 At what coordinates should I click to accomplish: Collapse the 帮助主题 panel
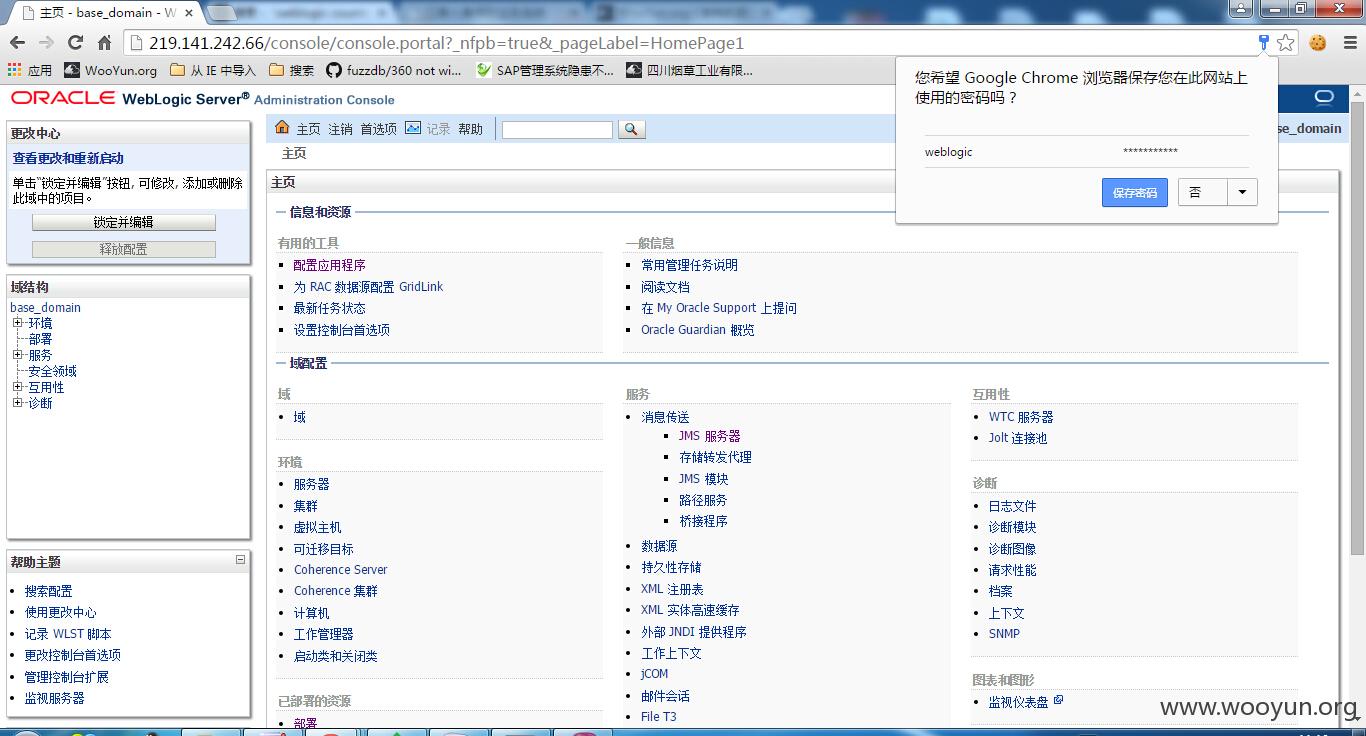pyautogui.click(x=240, y=560)
